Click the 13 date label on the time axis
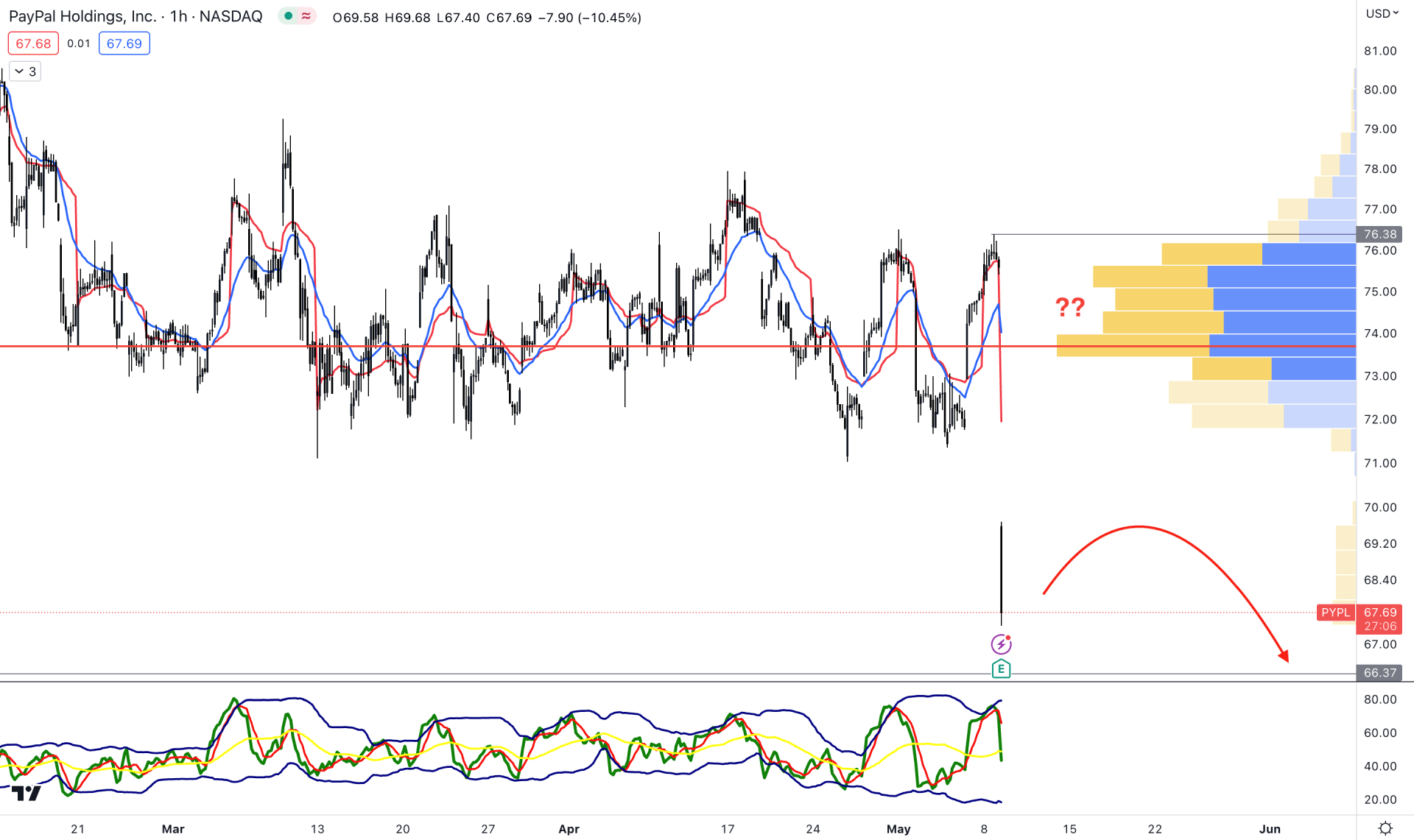The width and height of the screenshot is (1414, 840). point(317,829)
